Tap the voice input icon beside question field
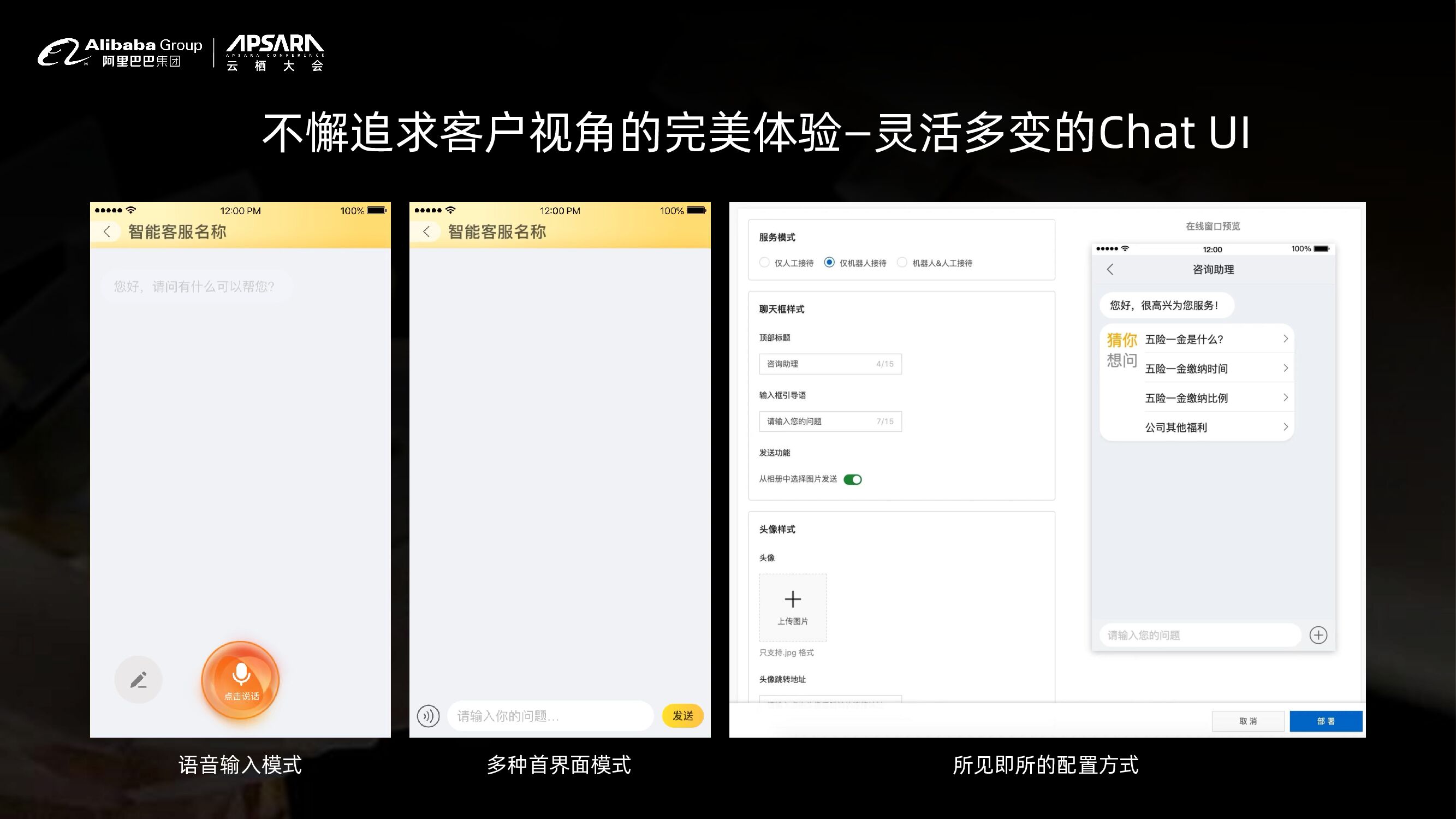 428,716
